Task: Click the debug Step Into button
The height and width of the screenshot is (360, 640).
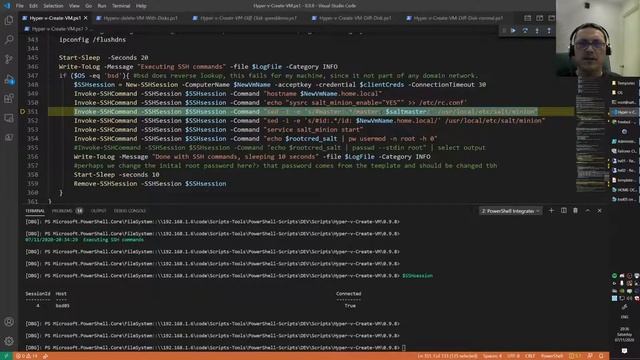Action: click(x=537, y=31)
